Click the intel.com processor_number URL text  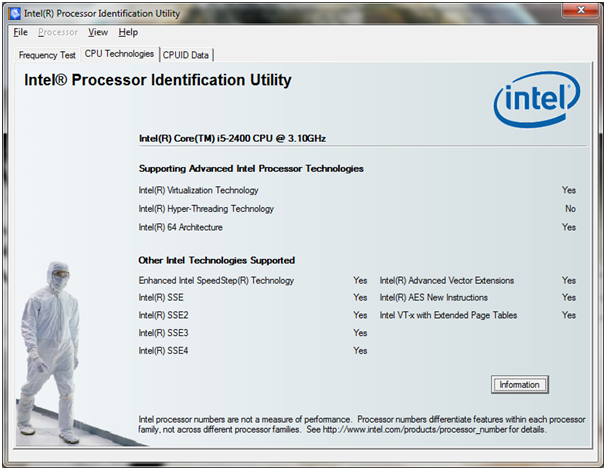[x=415, y=430]
